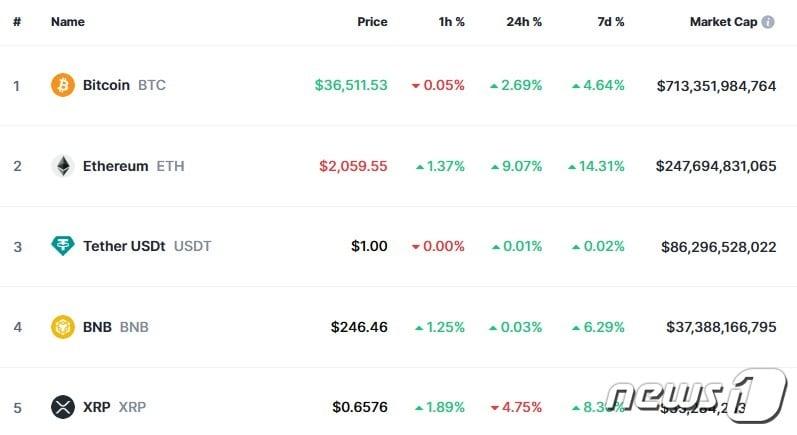Click the Bitcoin logo icon
Screen dimensions: 797x435
pos(63,85)
